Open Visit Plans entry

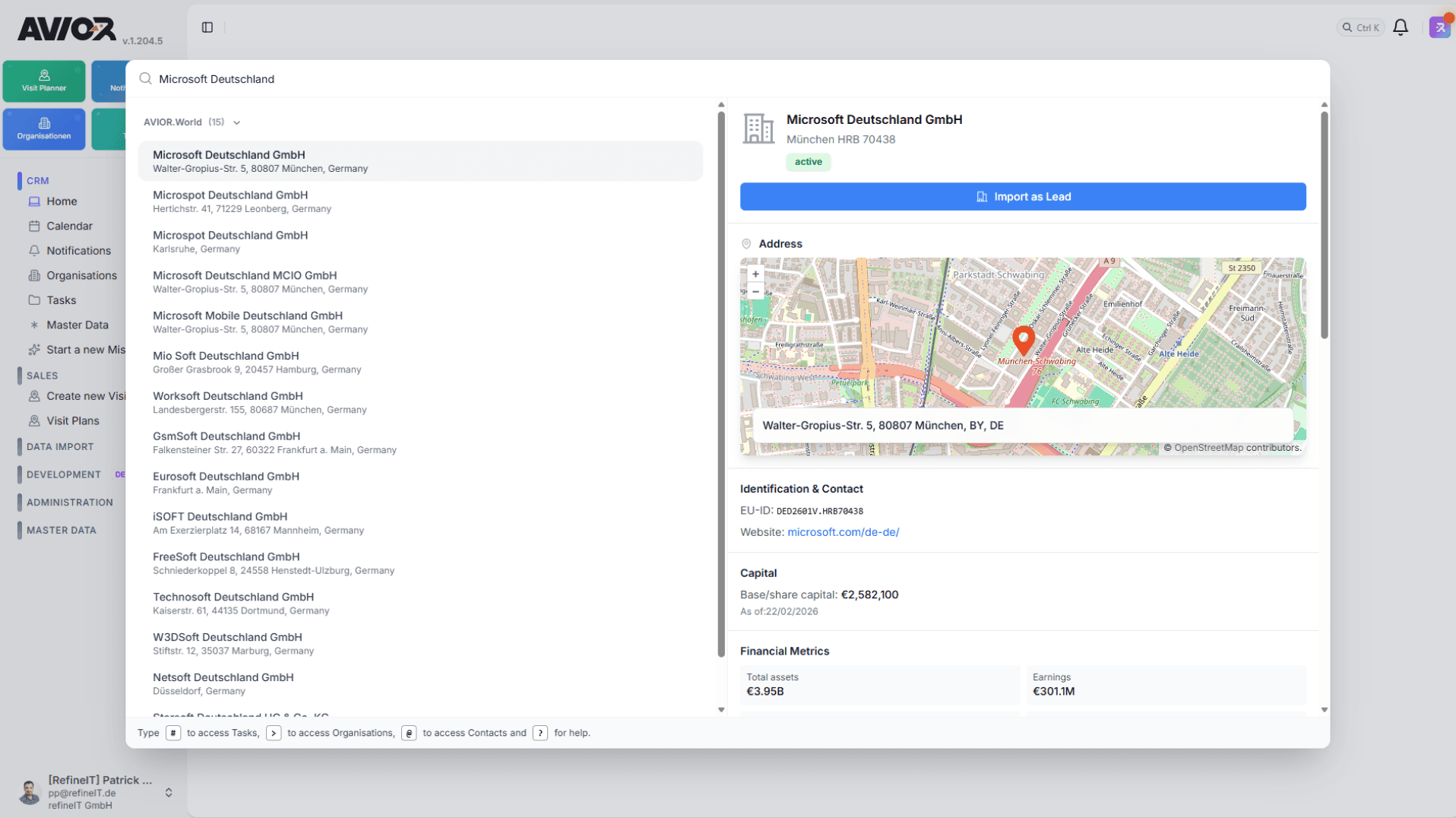(x=72, y=420)
